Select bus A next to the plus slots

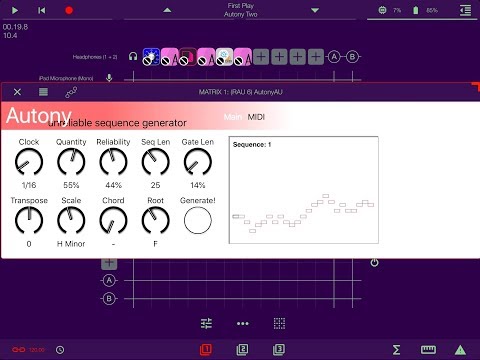coord(334,57)
